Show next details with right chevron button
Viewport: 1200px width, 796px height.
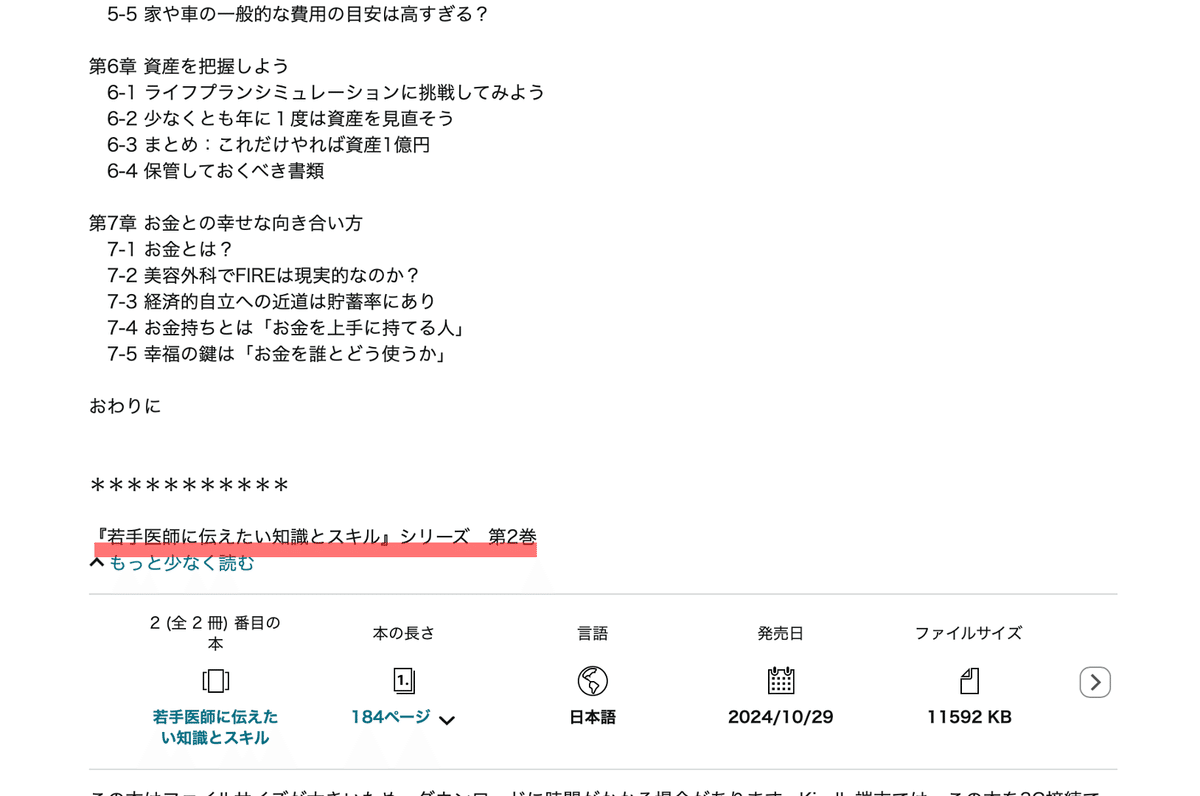click(x=1095, y=682)
